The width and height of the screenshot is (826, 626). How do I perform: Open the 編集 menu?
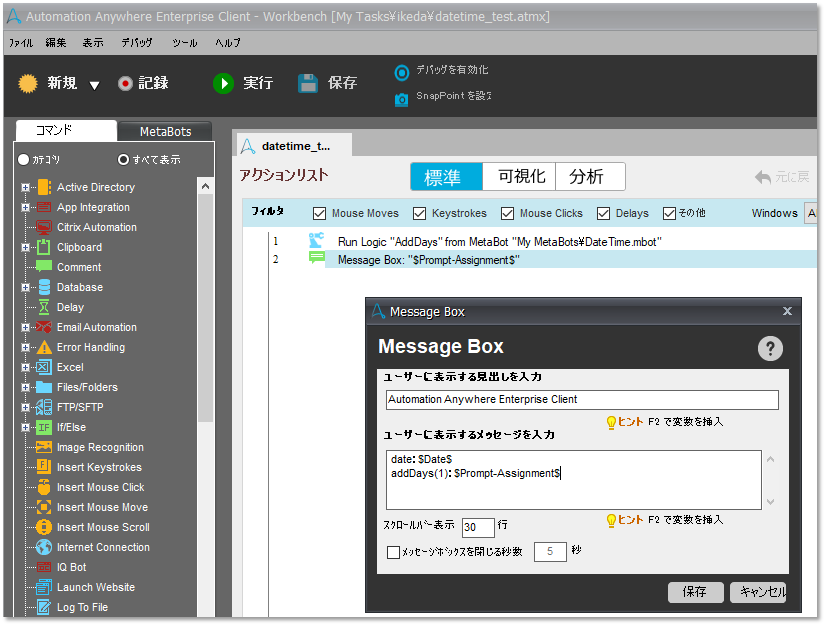(x=56, y=43)
